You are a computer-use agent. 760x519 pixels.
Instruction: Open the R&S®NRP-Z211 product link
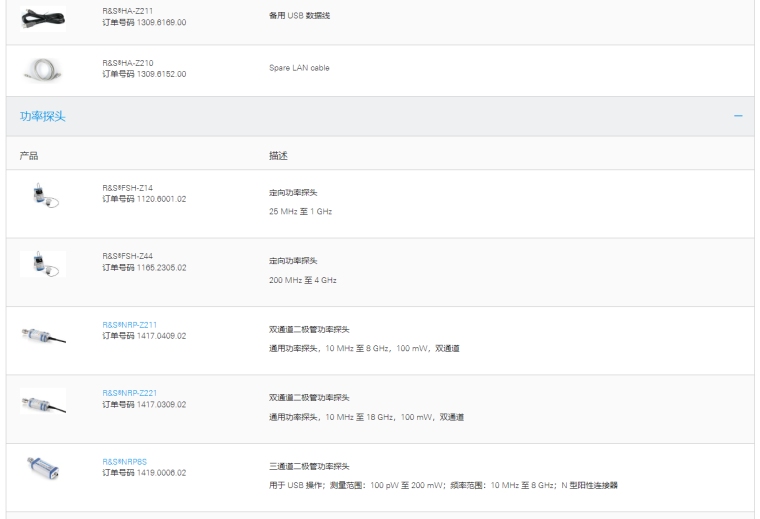pyautogui.click(x=130, y=325)
